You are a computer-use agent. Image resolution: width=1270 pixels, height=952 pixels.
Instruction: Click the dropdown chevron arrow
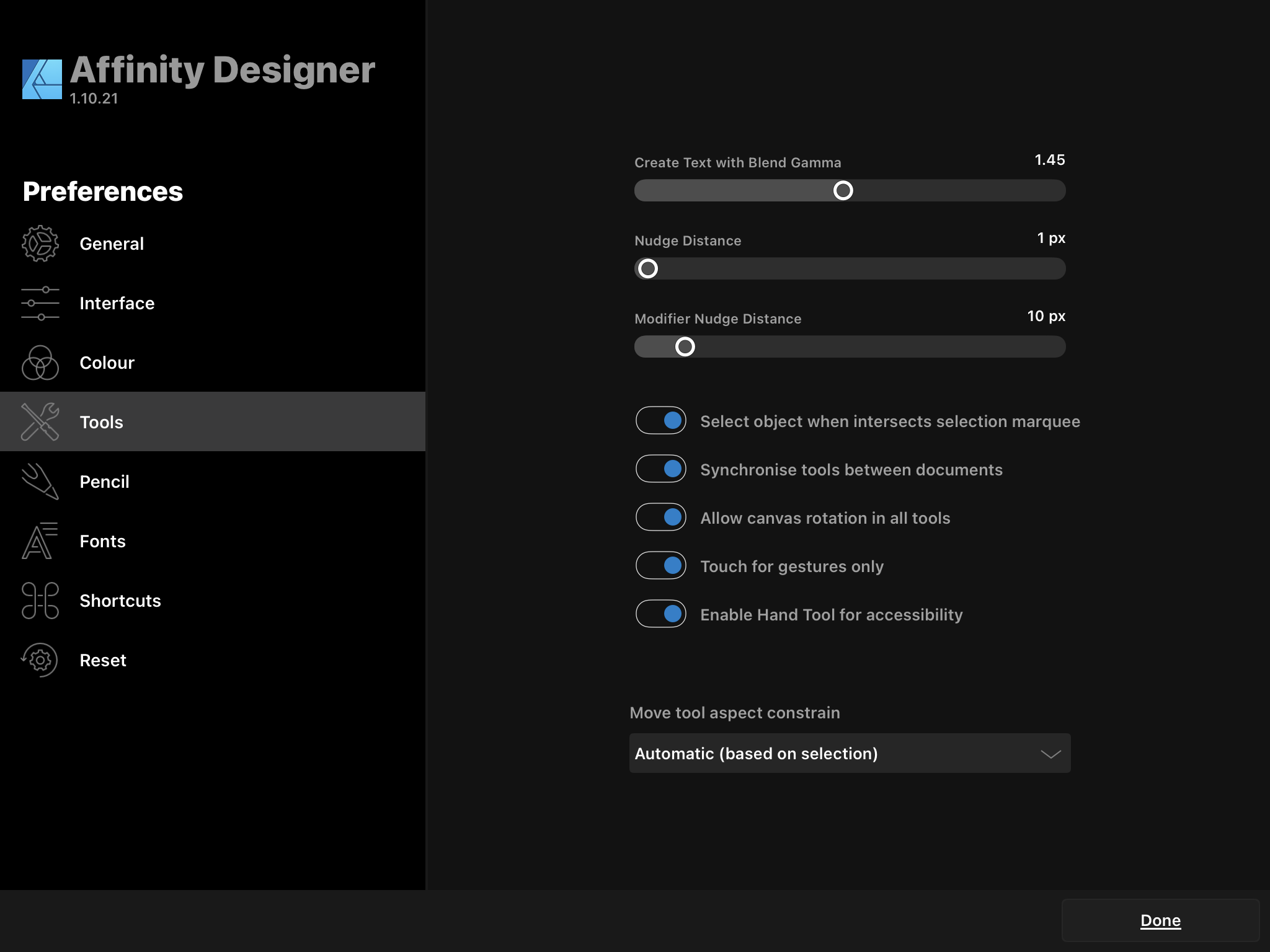pos(1050,754)
